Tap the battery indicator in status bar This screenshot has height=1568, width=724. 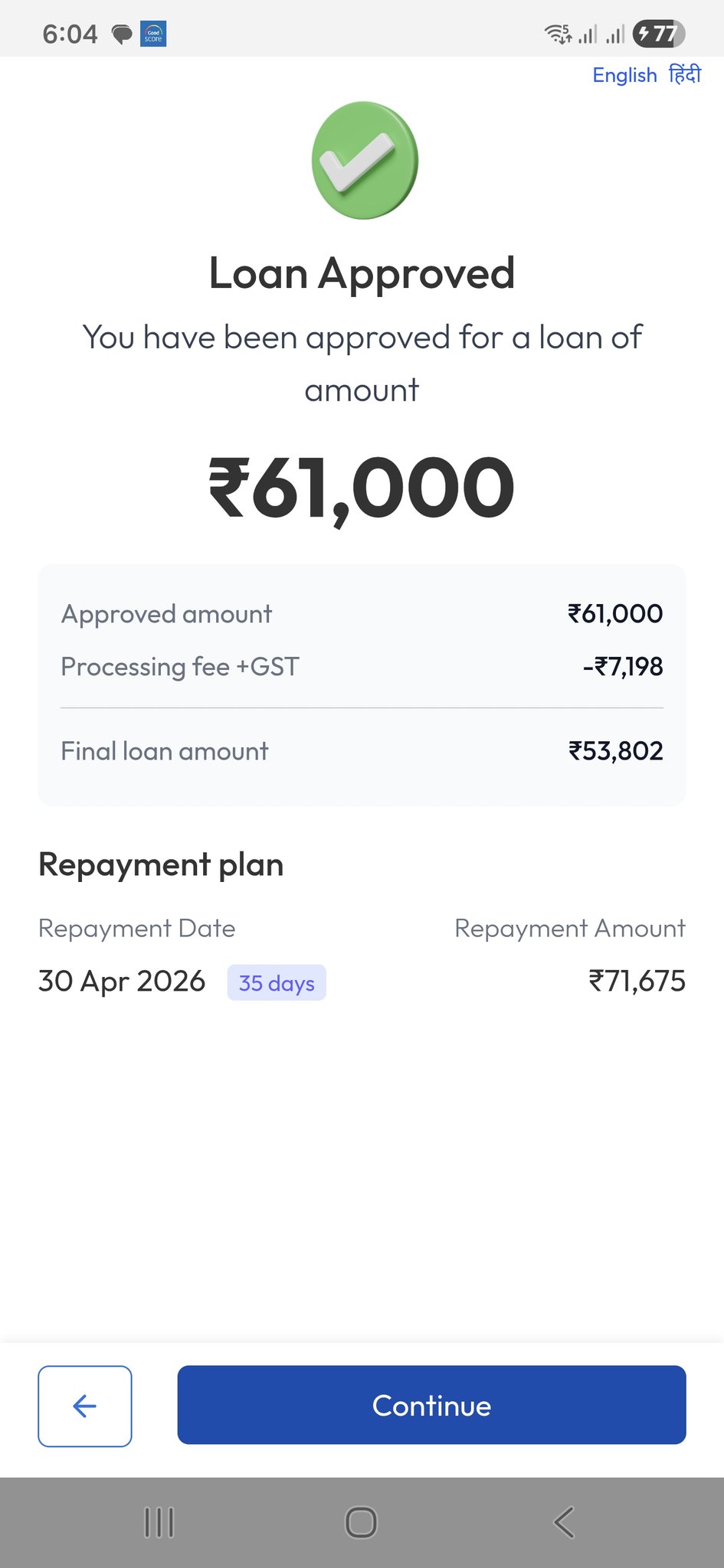[x=658, y=34]
